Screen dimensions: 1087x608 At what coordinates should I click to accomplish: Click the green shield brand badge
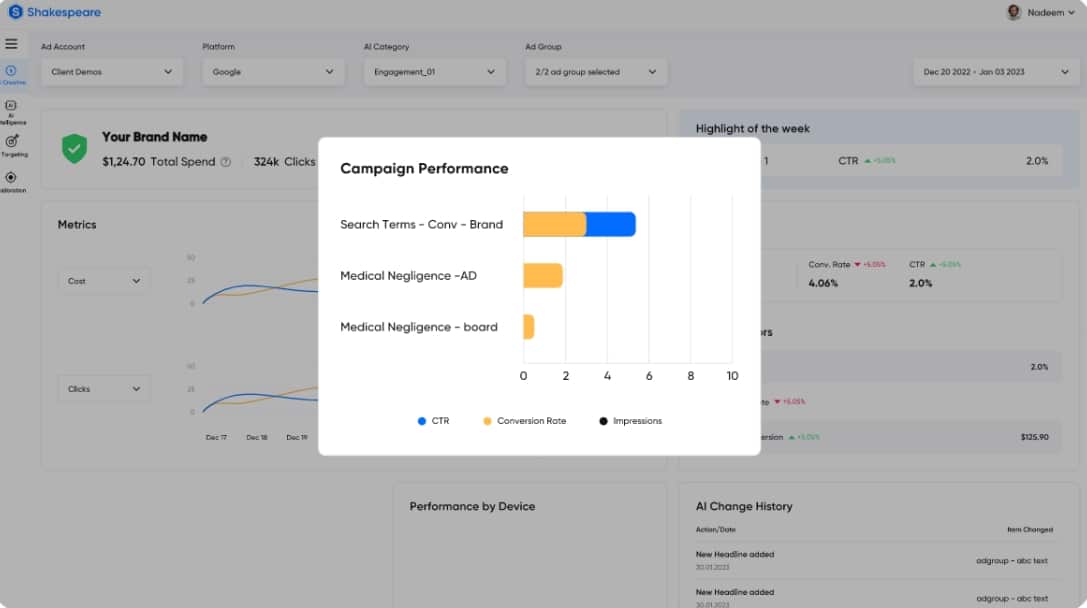[74, 148]
